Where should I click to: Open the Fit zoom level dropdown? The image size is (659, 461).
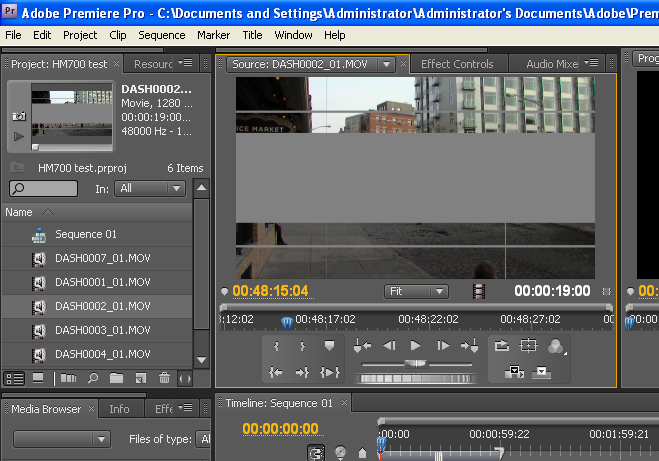click(x=416, y=291)
